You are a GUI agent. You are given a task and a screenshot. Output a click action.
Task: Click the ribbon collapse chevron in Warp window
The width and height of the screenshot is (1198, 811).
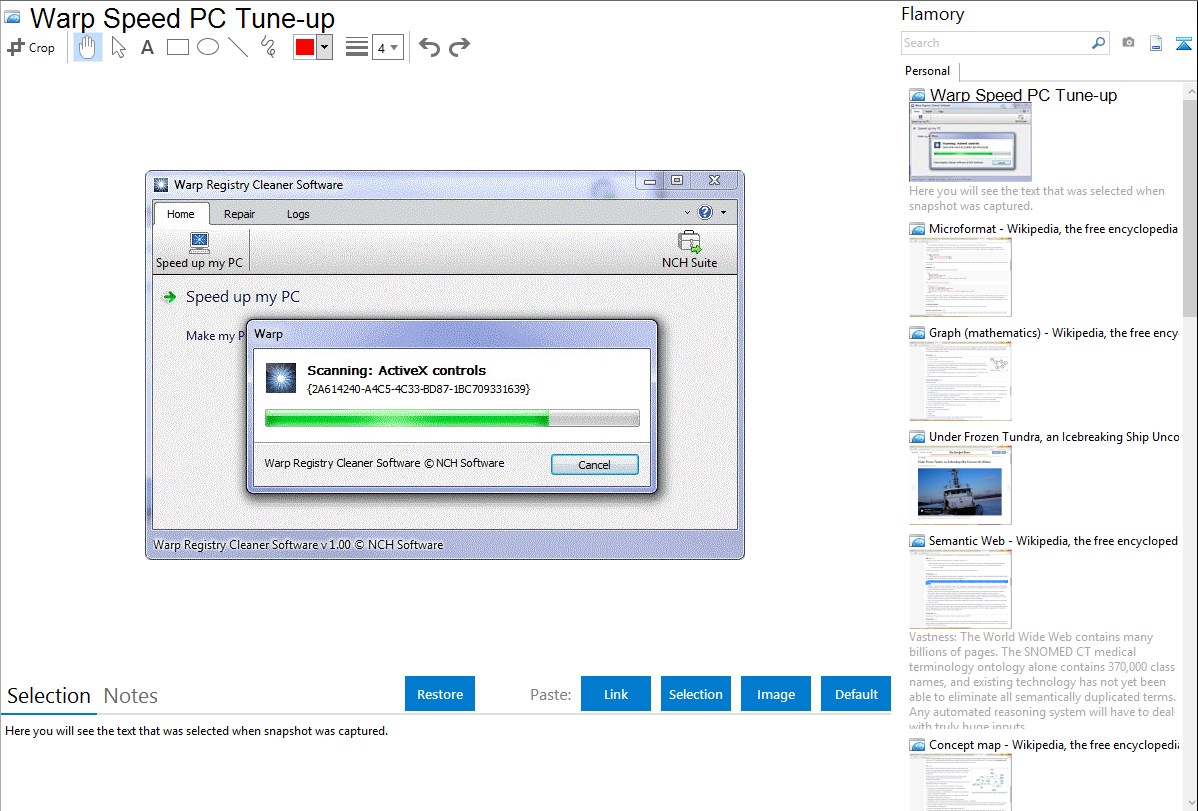pos(687,212)
